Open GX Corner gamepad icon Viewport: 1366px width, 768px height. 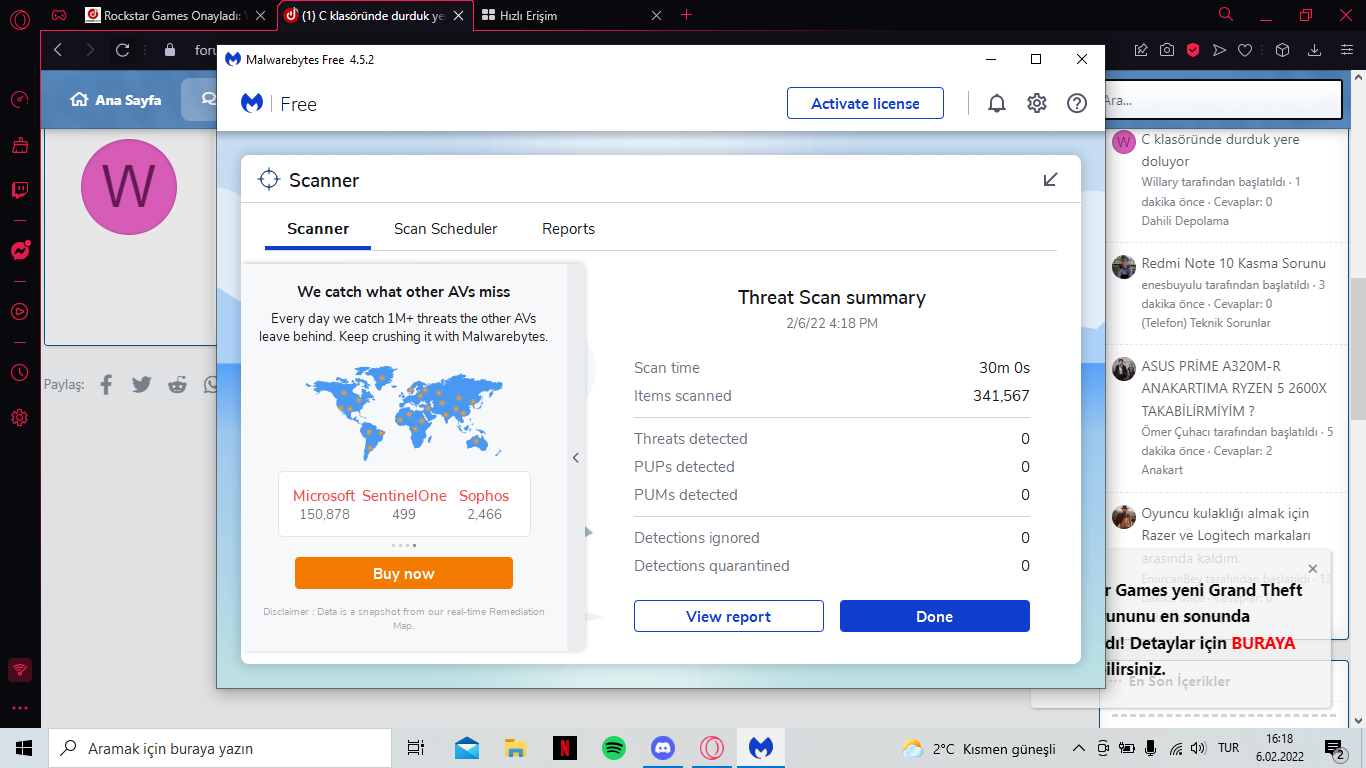pyautogui.click(x=60, y=15)
